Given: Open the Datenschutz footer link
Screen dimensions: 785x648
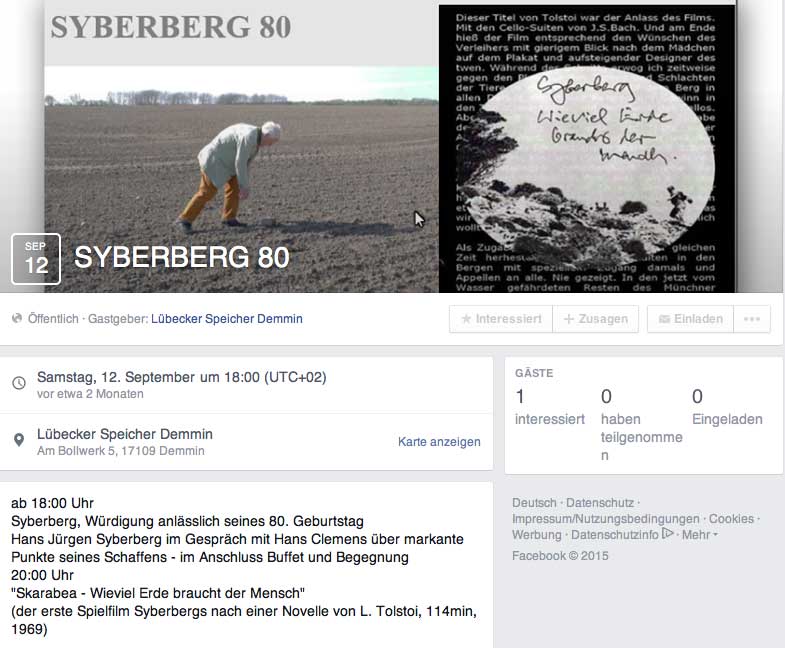Looking at the screenshot, I should pos(600,503).
